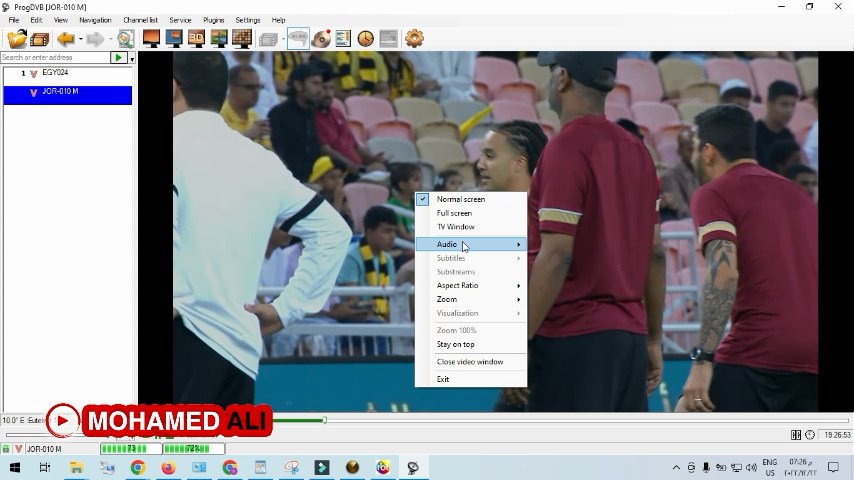Click Close video window entry
The width and height of the screenshot is (854, 480).
[x=469, y=362]
